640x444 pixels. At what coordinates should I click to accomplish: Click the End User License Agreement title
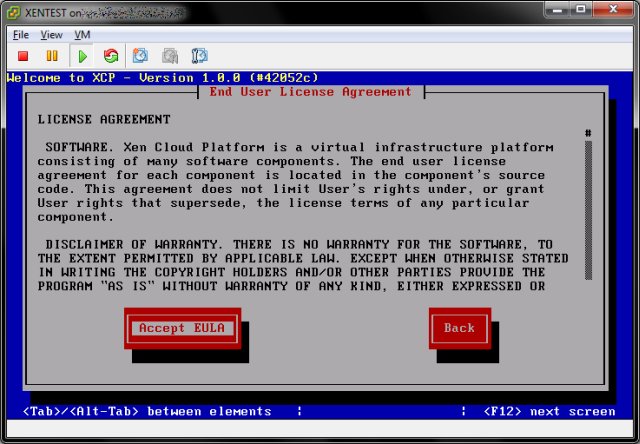[311, 92]
